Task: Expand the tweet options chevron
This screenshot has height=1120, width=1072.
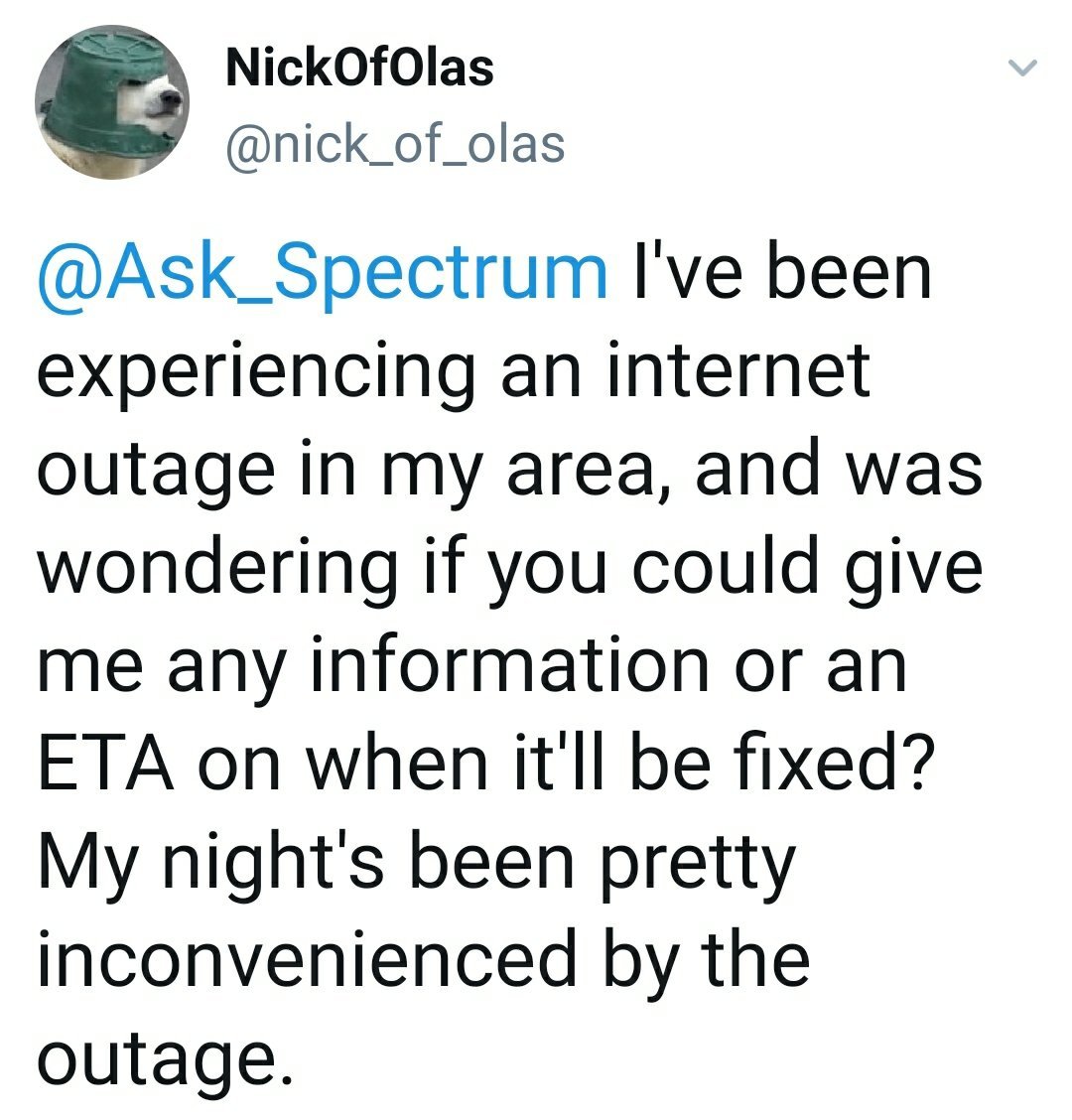Action: [1021, 70]
